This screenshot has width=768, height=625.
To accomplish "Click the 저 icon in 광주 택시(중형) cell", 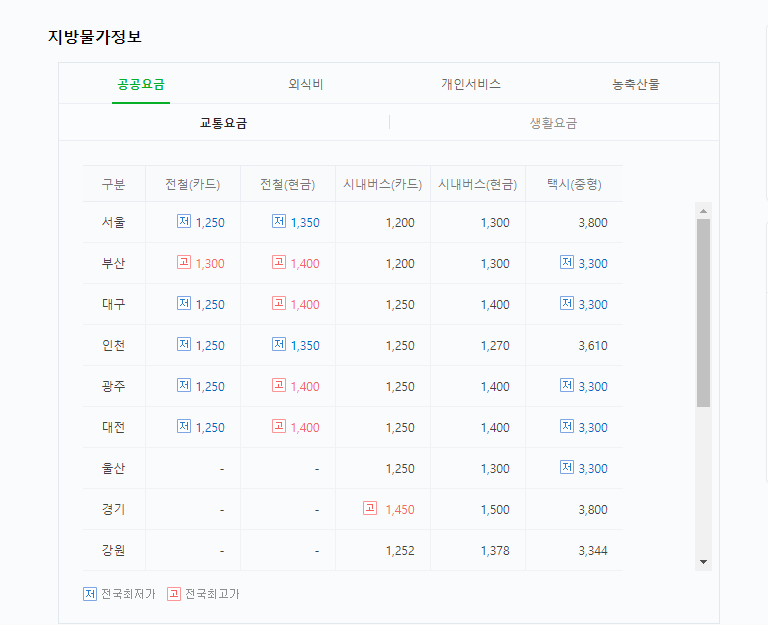I will (x=567, y=385).
